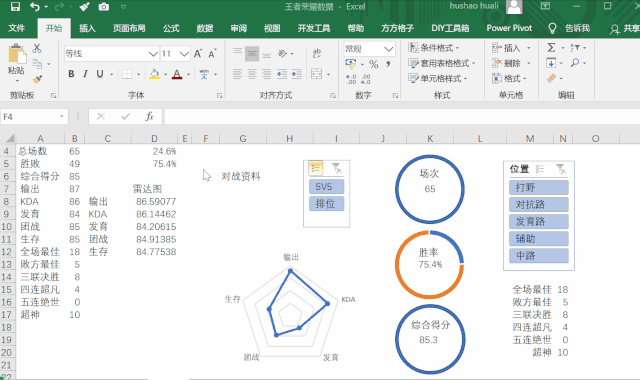Select 5V5 in the slicer
Screen dimensions: 640x380
click(327, 187)
